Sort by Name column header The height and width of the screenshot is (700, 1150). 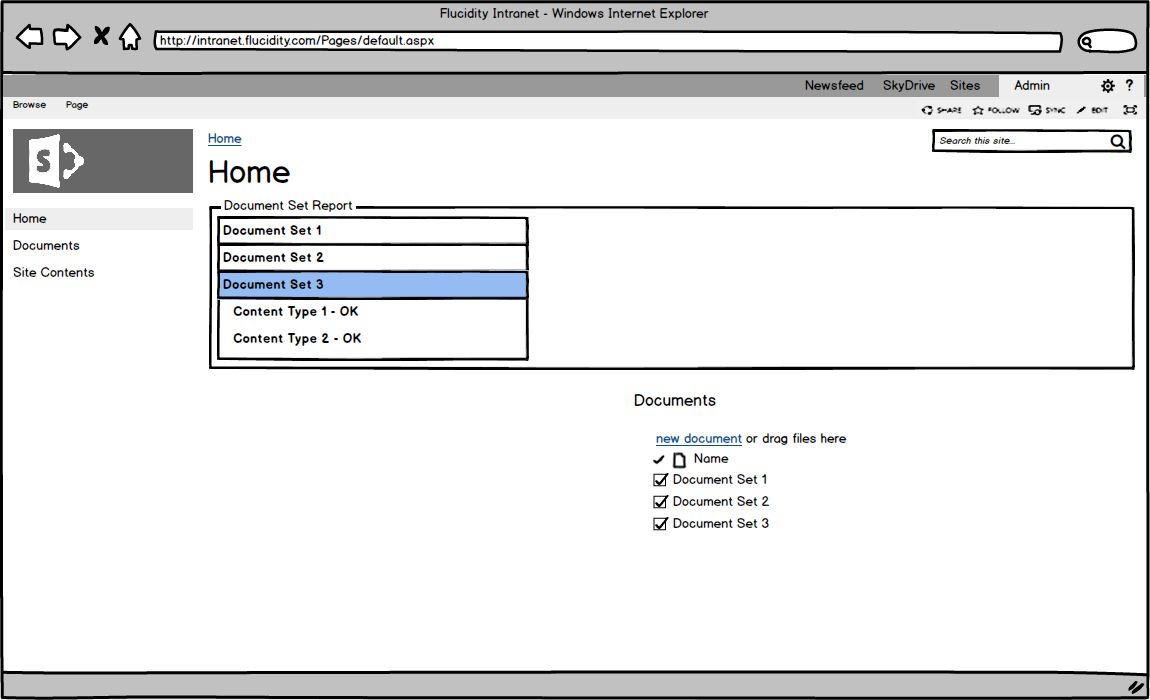[711, 459]
